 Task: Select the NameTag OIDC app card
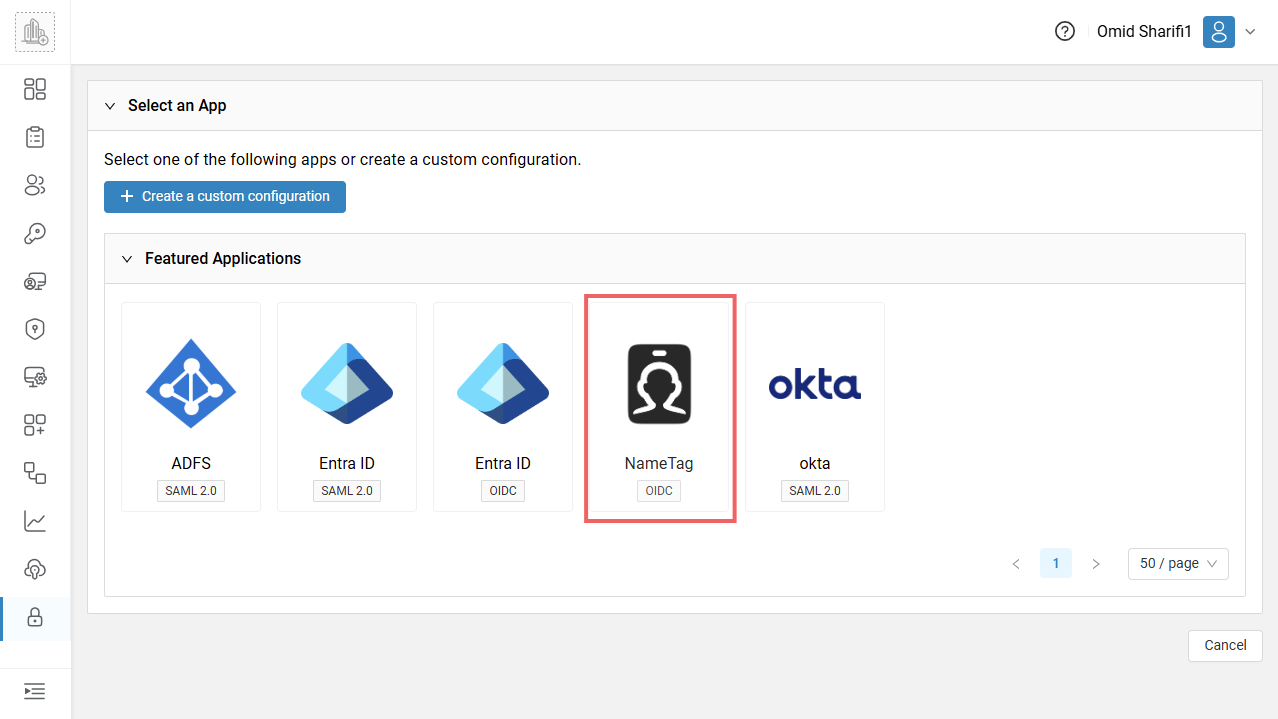tap(660, 408)
